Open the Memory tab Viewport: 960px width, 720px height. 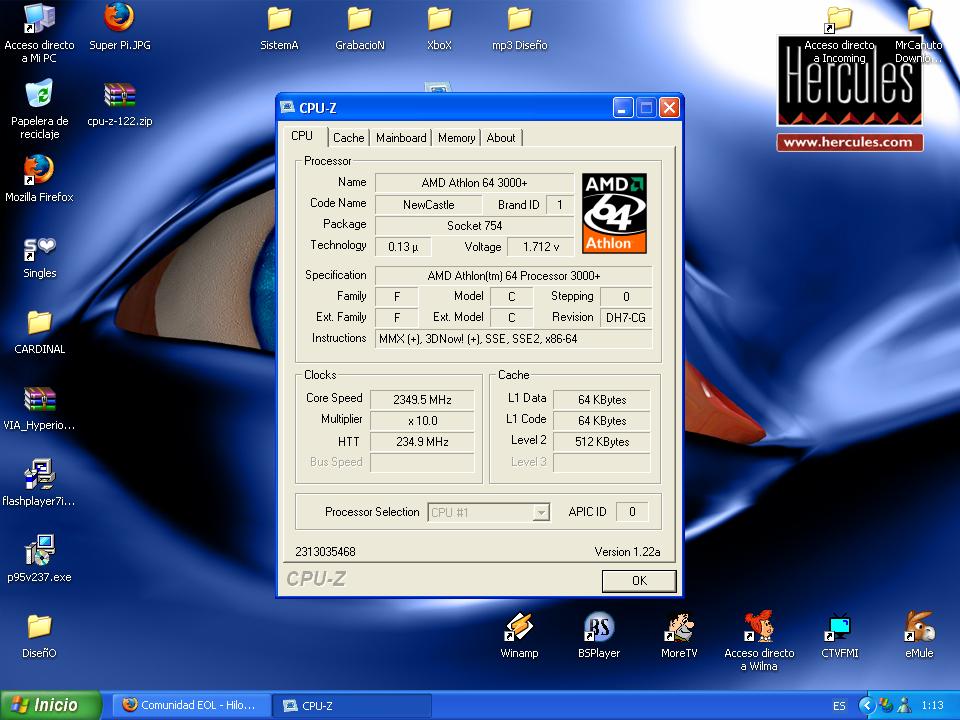pyautogui.click(x=456, y=138)
